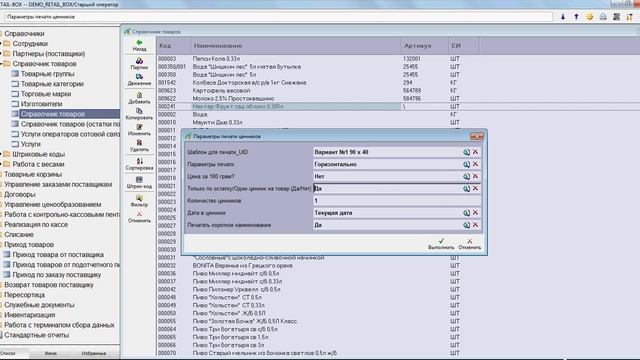This screenshot has width=640, height=360.
Task: Click the down arrow icon in top toolbar
Action: coord(563,17)
